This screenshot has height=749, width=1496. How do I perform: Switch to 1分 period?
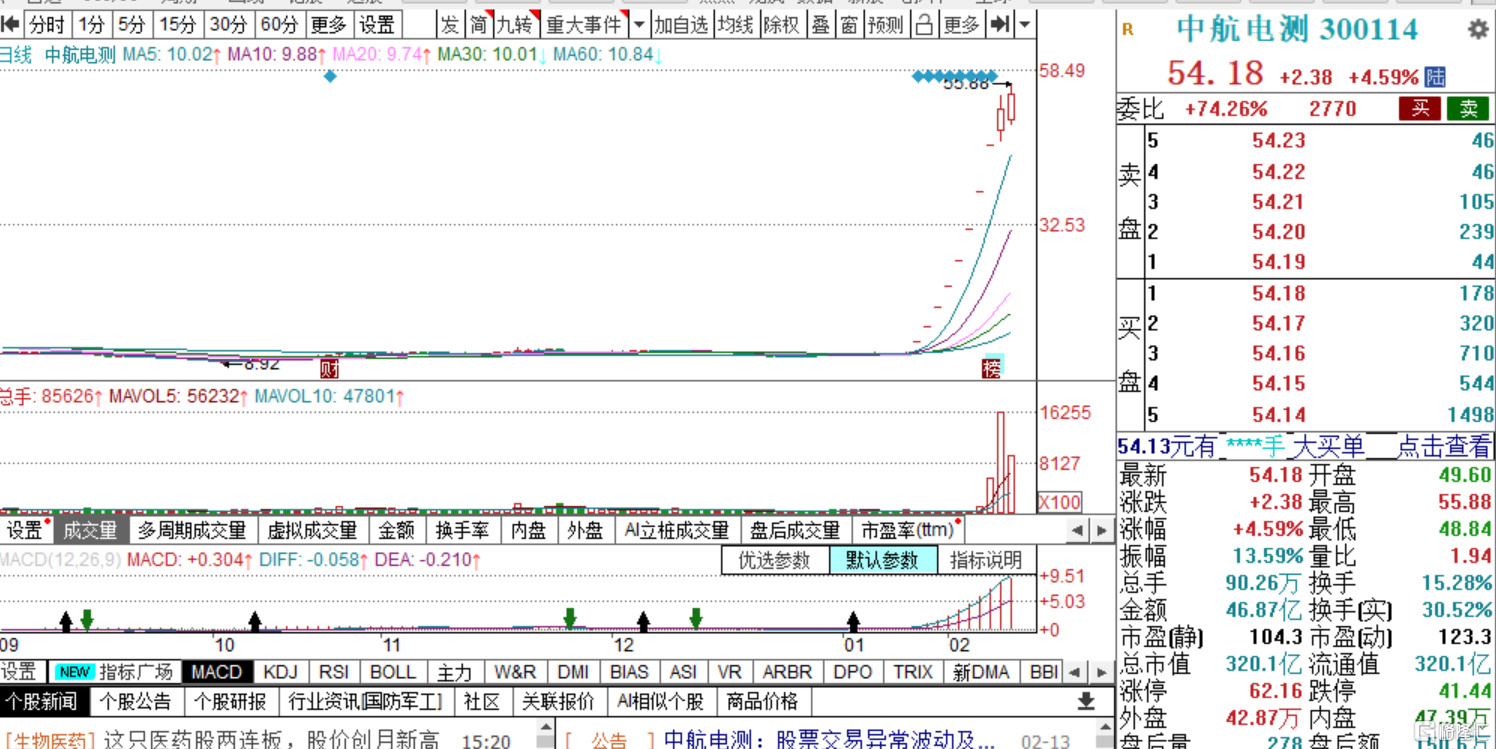tap(91, 24)
